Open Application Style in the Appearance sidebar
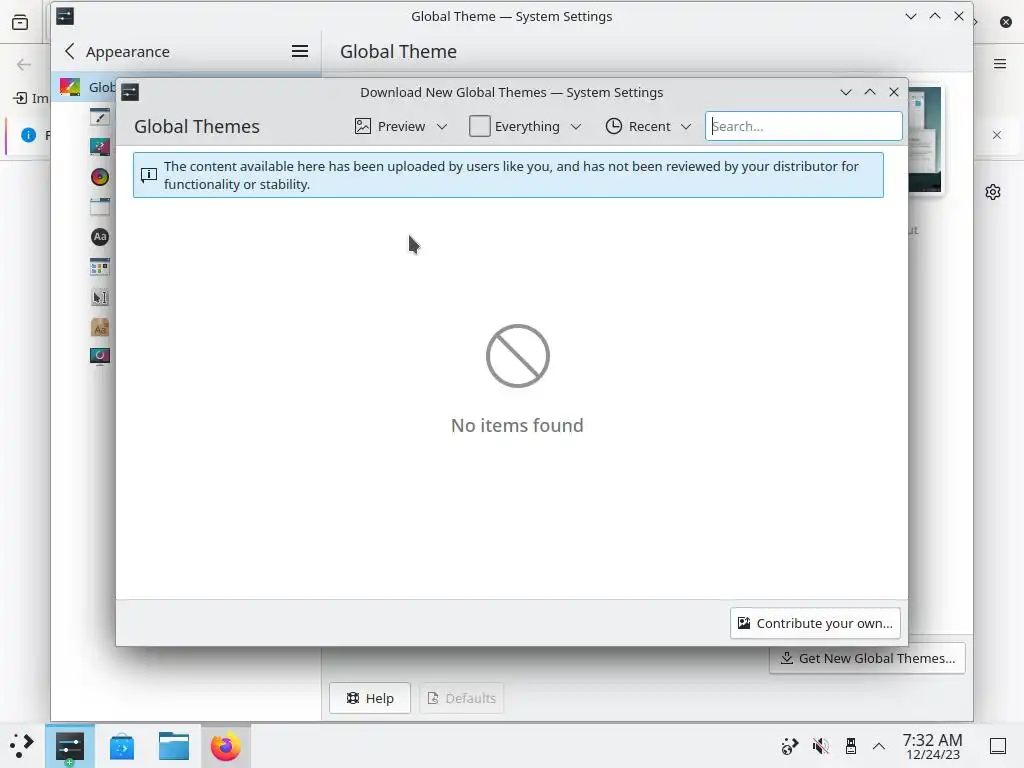 (100, 117)
